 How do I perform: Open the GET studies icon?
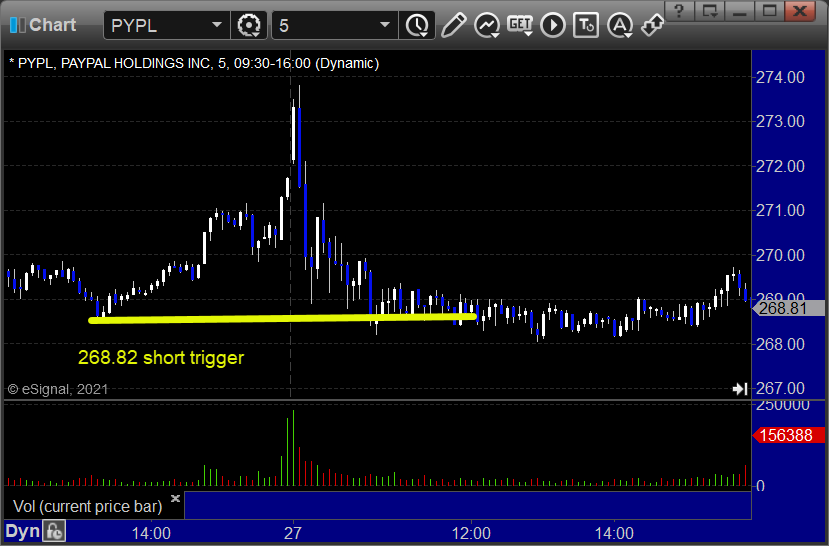click(x=520, y=25)
